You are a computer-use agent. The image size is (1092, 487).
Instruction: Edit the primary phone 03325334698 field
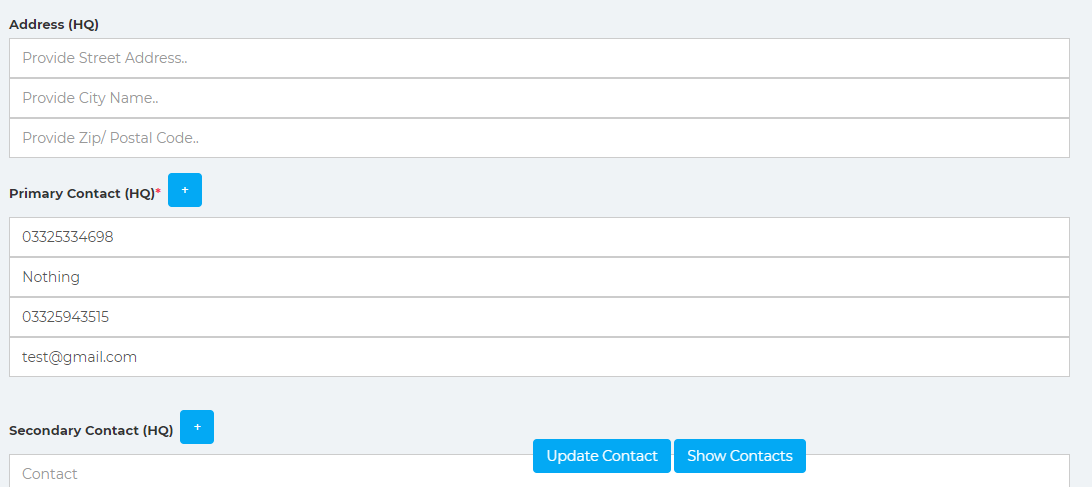pos(539,237)
